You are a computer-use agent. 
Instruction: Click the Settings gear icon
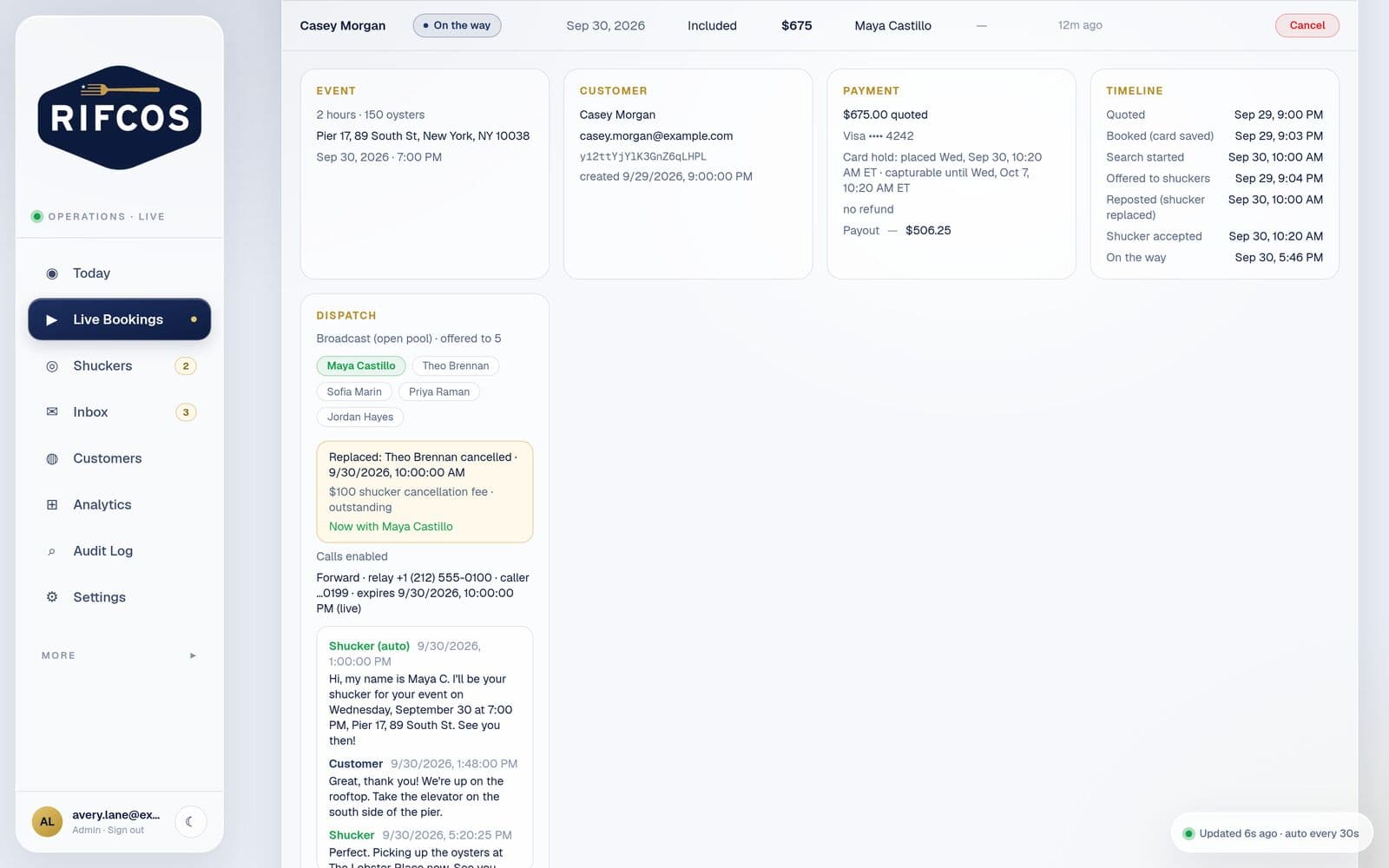52,597
